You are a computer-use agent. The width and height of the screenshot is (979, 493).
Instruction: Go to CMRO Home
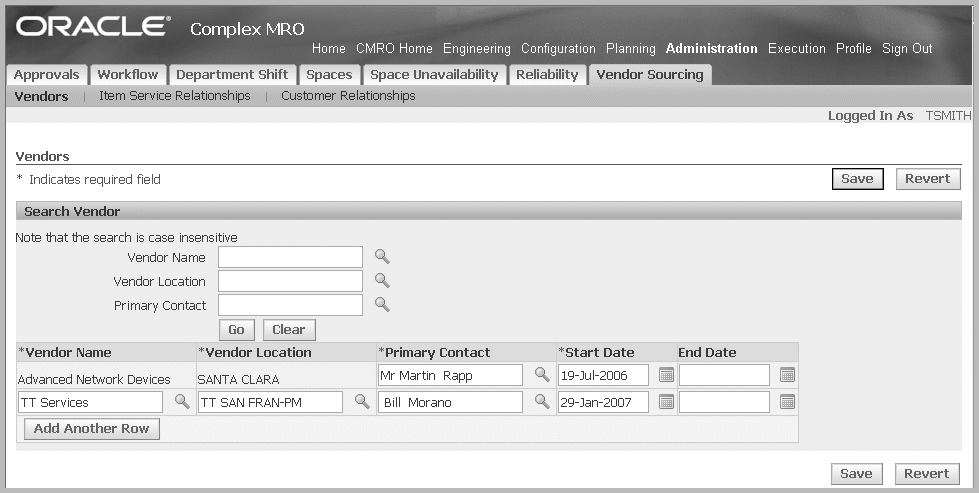[394, 49]
